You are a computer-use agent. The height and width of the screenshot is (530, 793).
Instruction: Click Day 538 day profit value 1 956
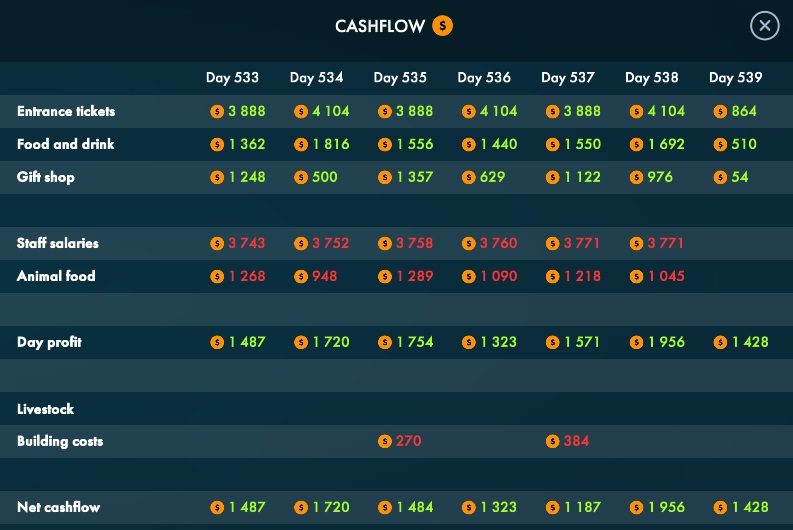[666, 343]
